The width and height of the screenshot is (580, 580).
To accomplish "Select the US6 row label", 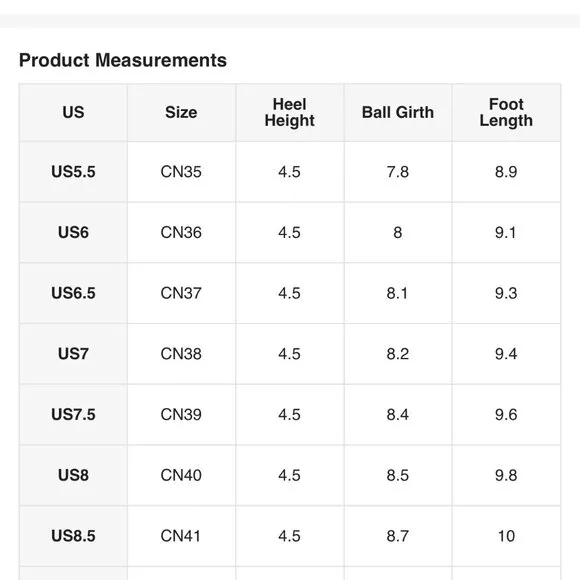I will tap(73, 233).
